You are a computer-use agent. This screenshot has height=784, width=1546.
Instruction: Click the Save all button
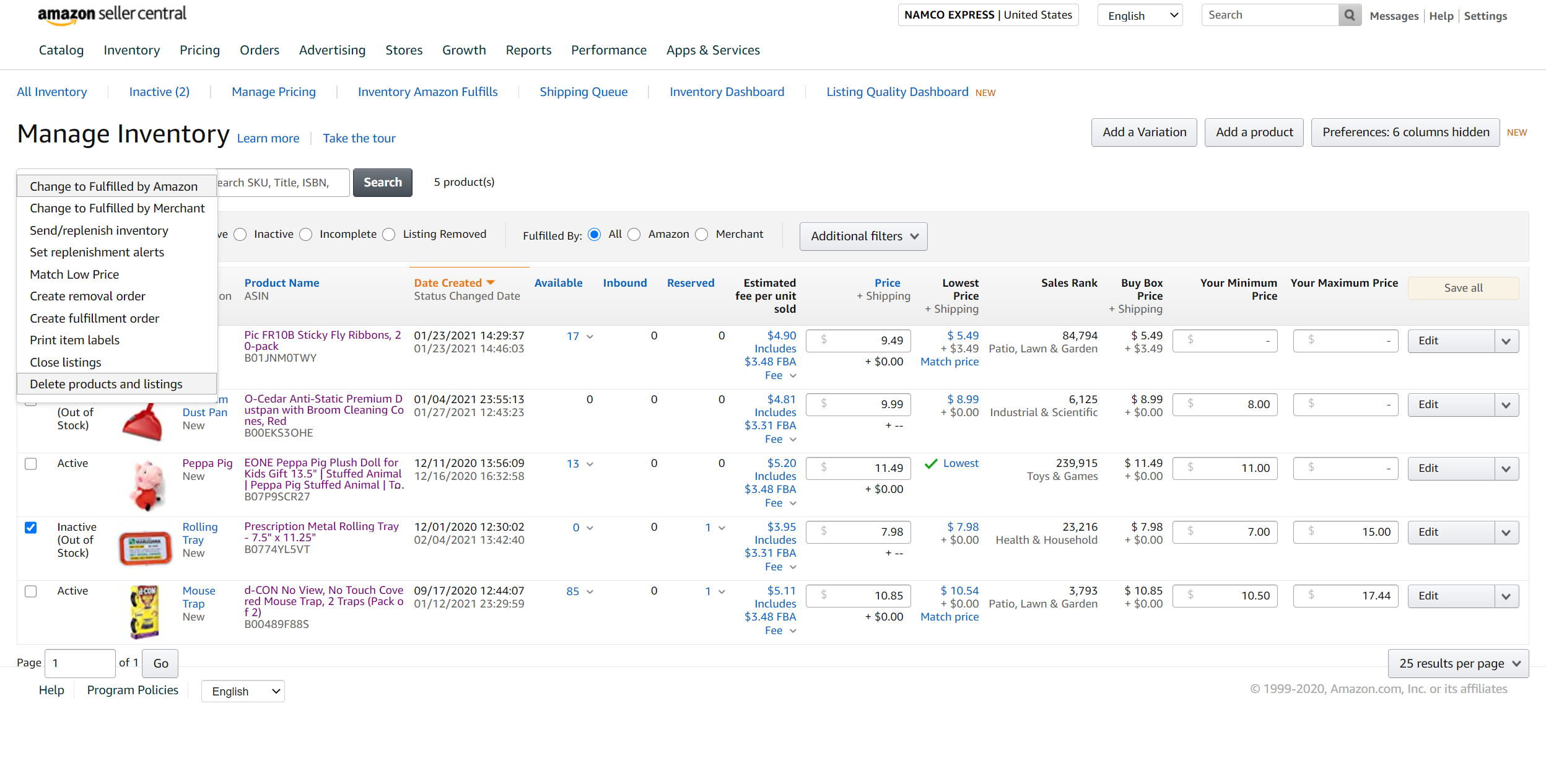tap(1463, 288)
